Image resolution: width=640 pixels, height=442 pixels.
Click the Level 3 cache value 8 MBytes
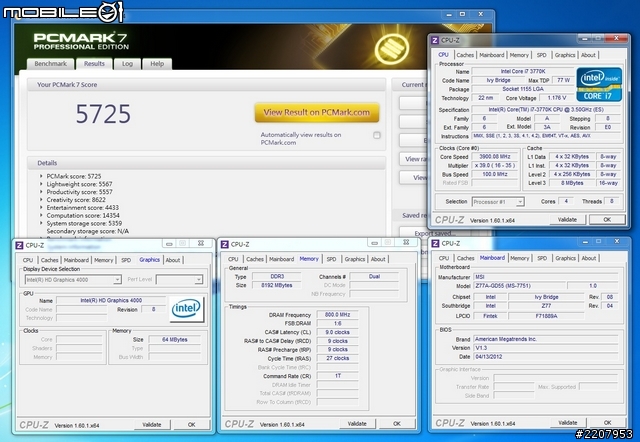[572, 183]
